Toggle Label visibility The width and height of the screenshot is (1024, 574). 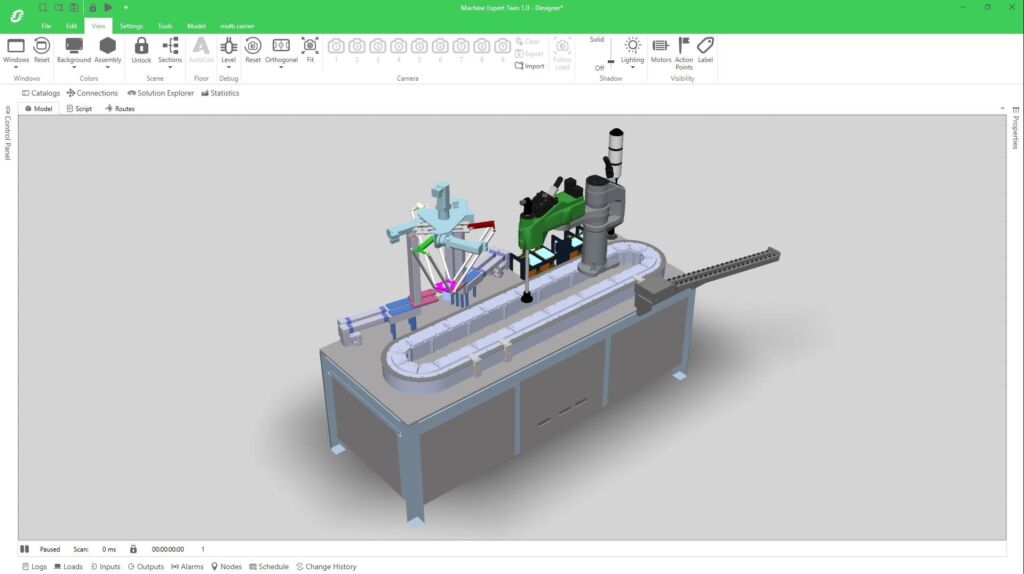point(705,50)
